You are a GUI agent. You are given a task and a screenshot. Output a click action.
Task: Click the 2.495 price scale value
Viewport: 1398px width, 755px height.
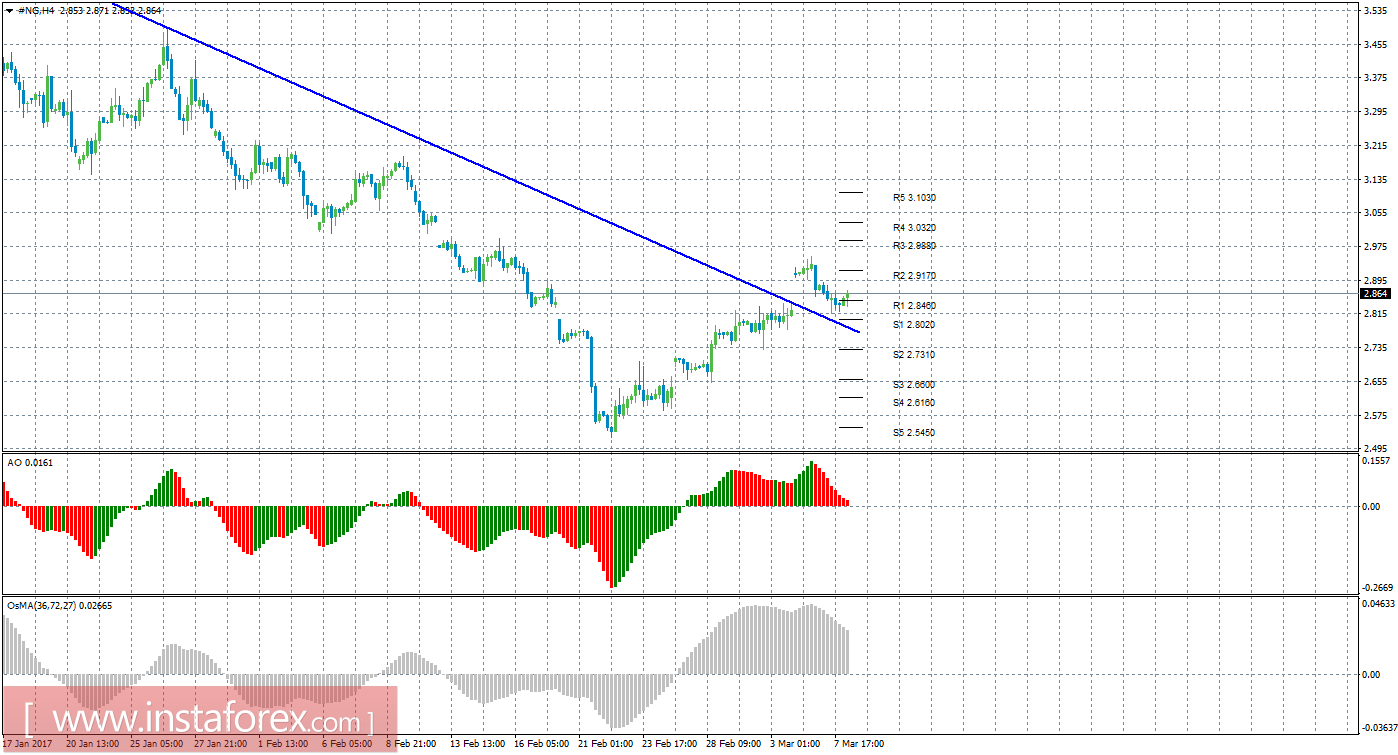(x=1375, y=448)
